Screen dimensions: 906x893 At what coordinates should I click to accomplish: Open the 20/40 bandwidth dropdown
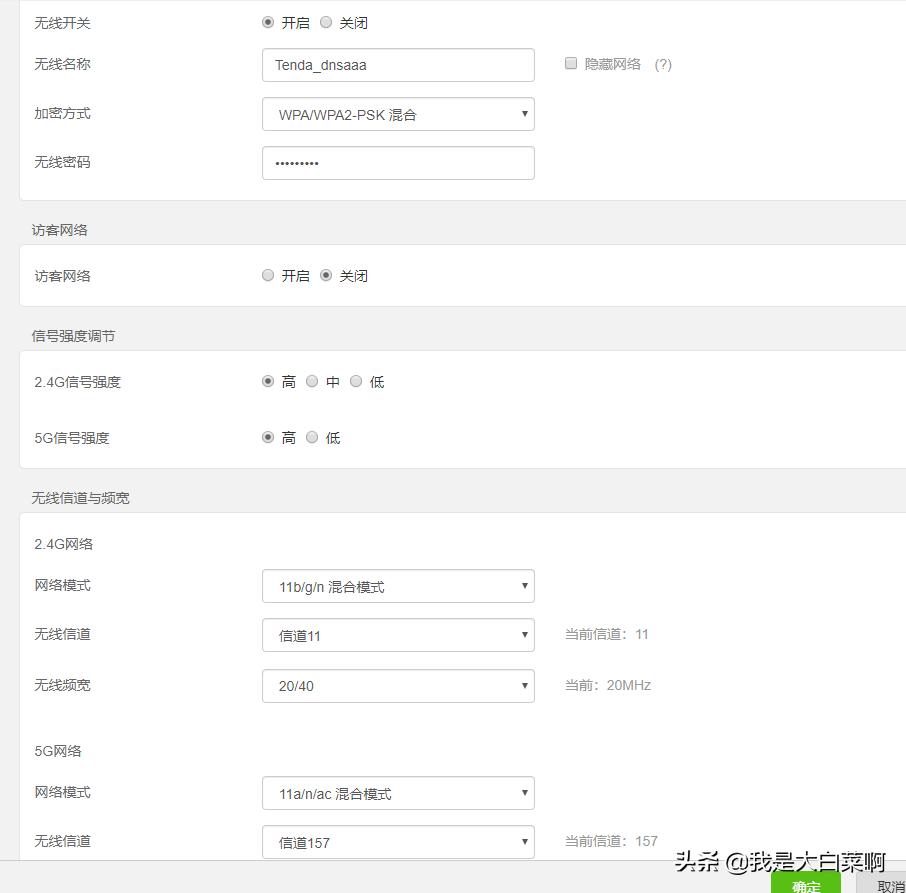pyautogui.click(x=398, y=685)
